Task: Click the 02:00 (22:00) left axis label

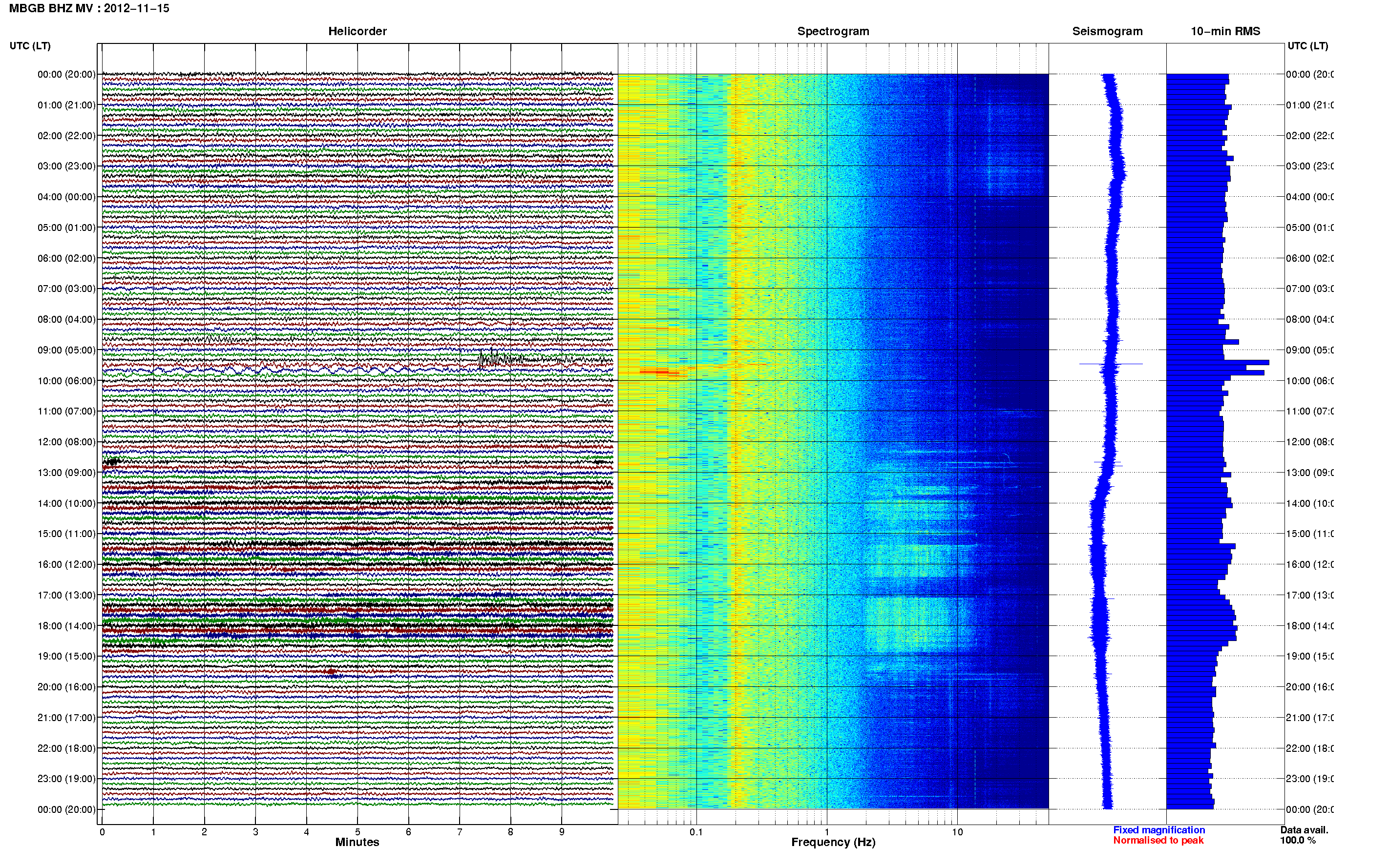Action: pyautogui.click(x=66, y=136)
